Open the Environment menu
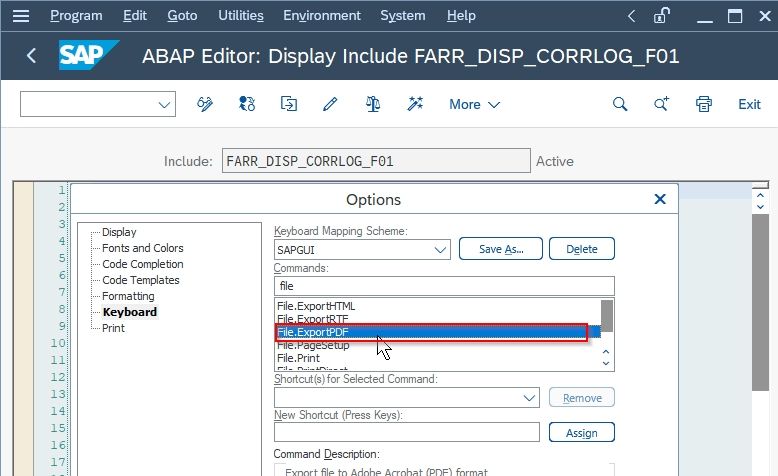Screen dimensions: 778x476 coord(322,16)
